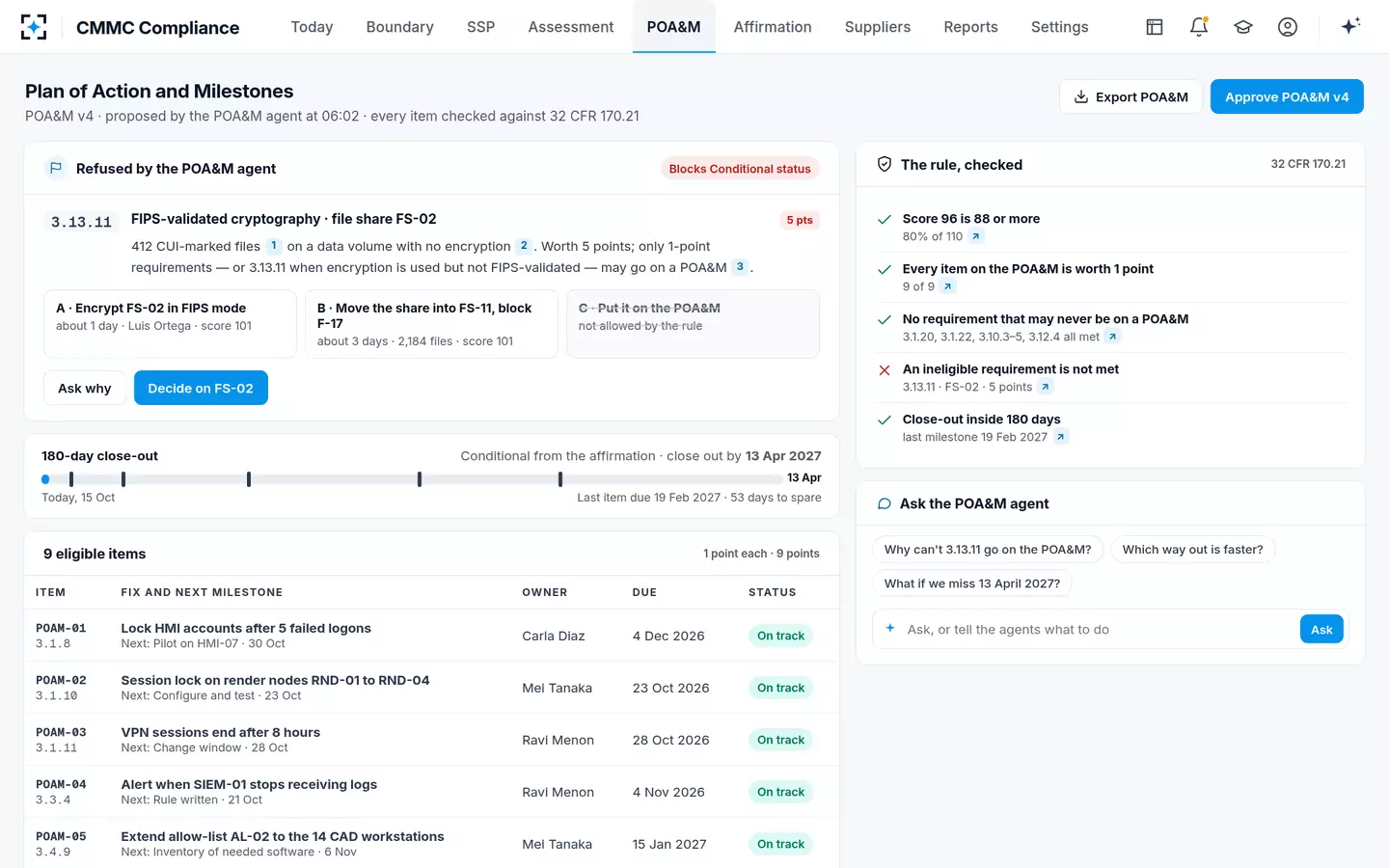The image size is (1389, 868).
Task: Open citation arrow beside 80% of 110
Action: click(x=976, y=236)
